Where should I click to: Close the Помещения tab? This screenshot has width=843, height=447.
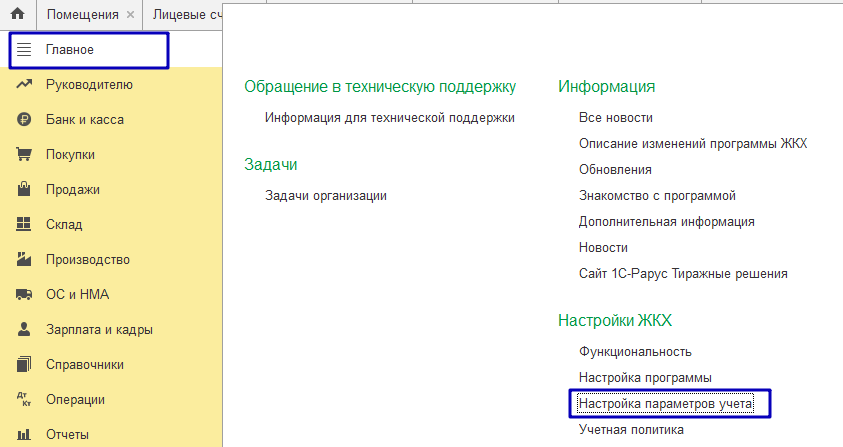point(130,15)
